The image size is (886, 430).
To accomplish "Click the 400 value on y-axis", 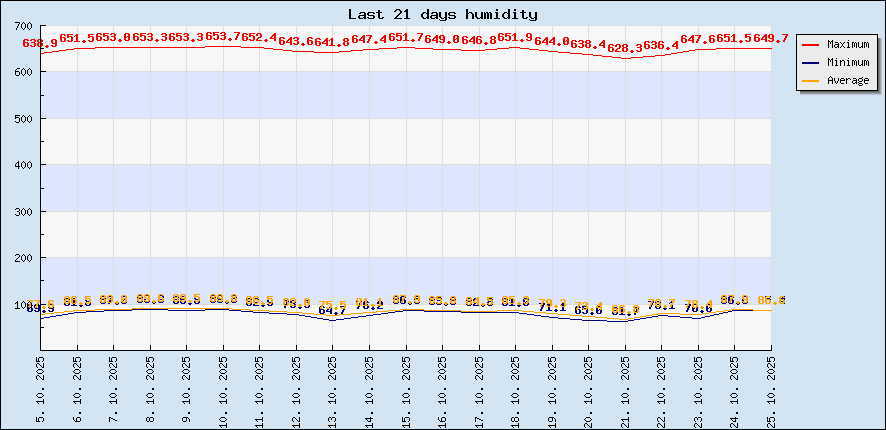I will click(24, 165).
